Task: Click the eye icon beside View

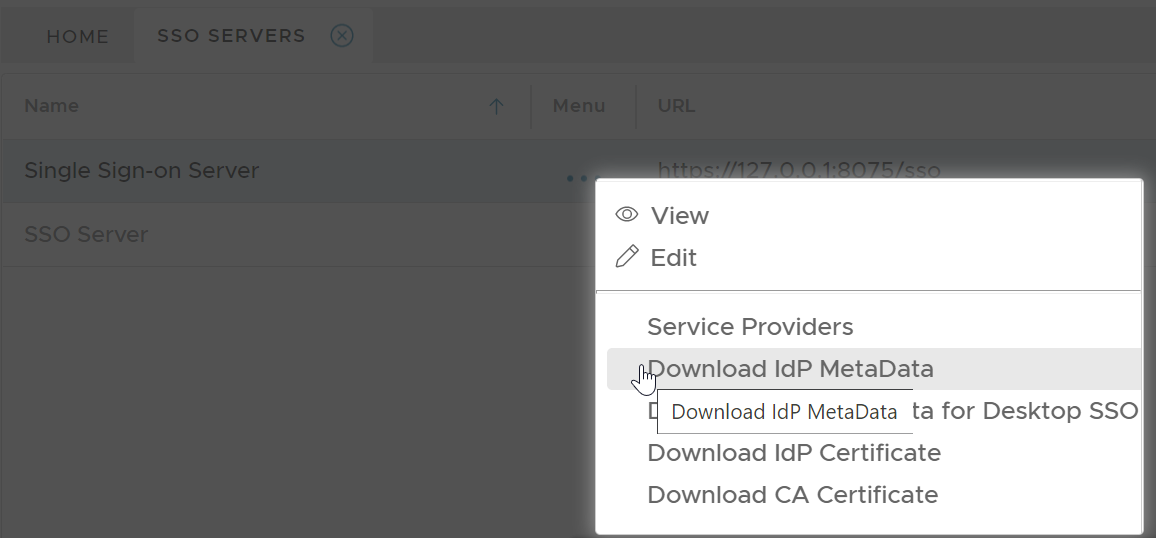Action: (627, 215)
